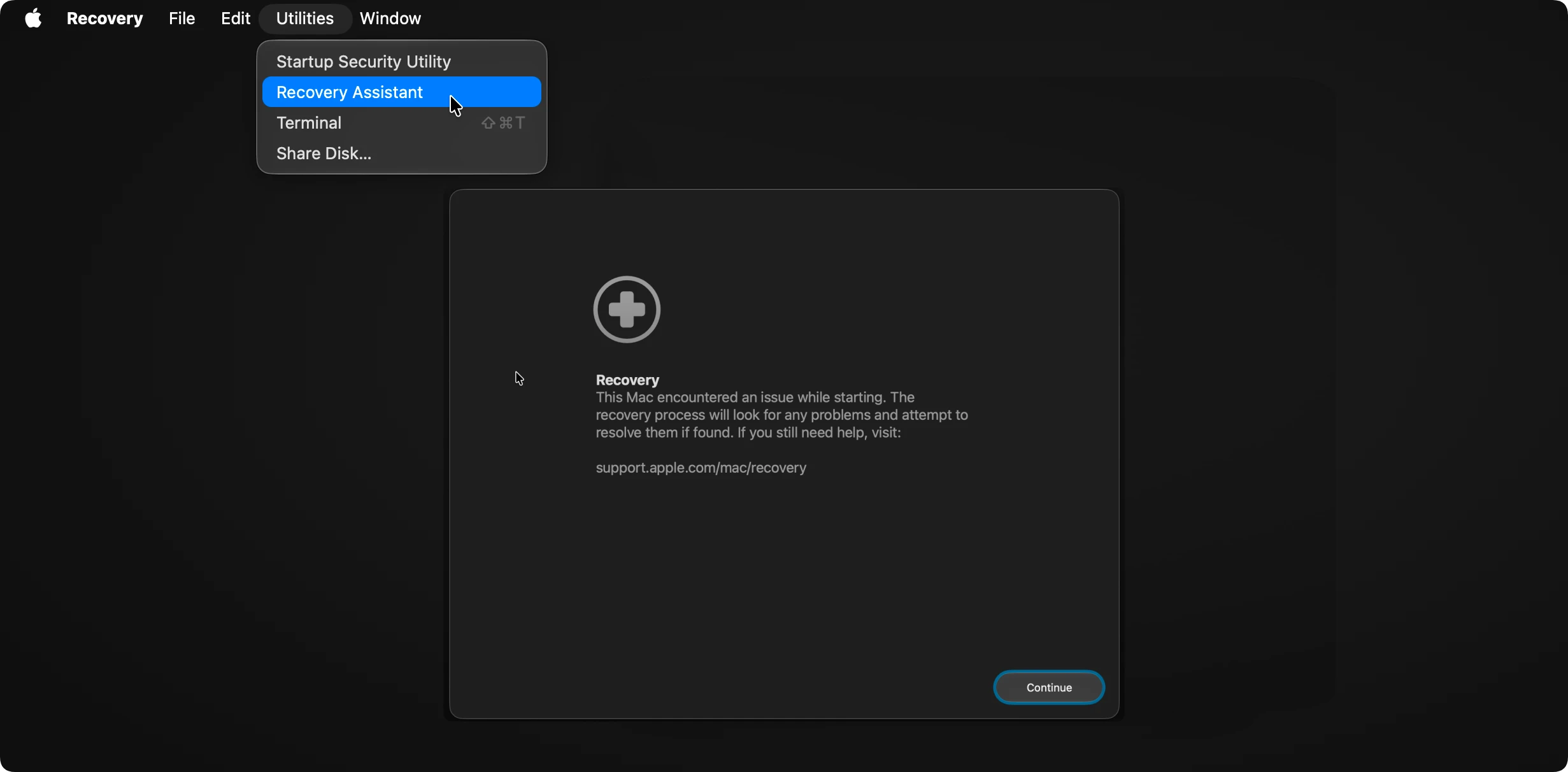
Task: Open the Apple menu
Action: pyautogui.click(x=33, y=18)
